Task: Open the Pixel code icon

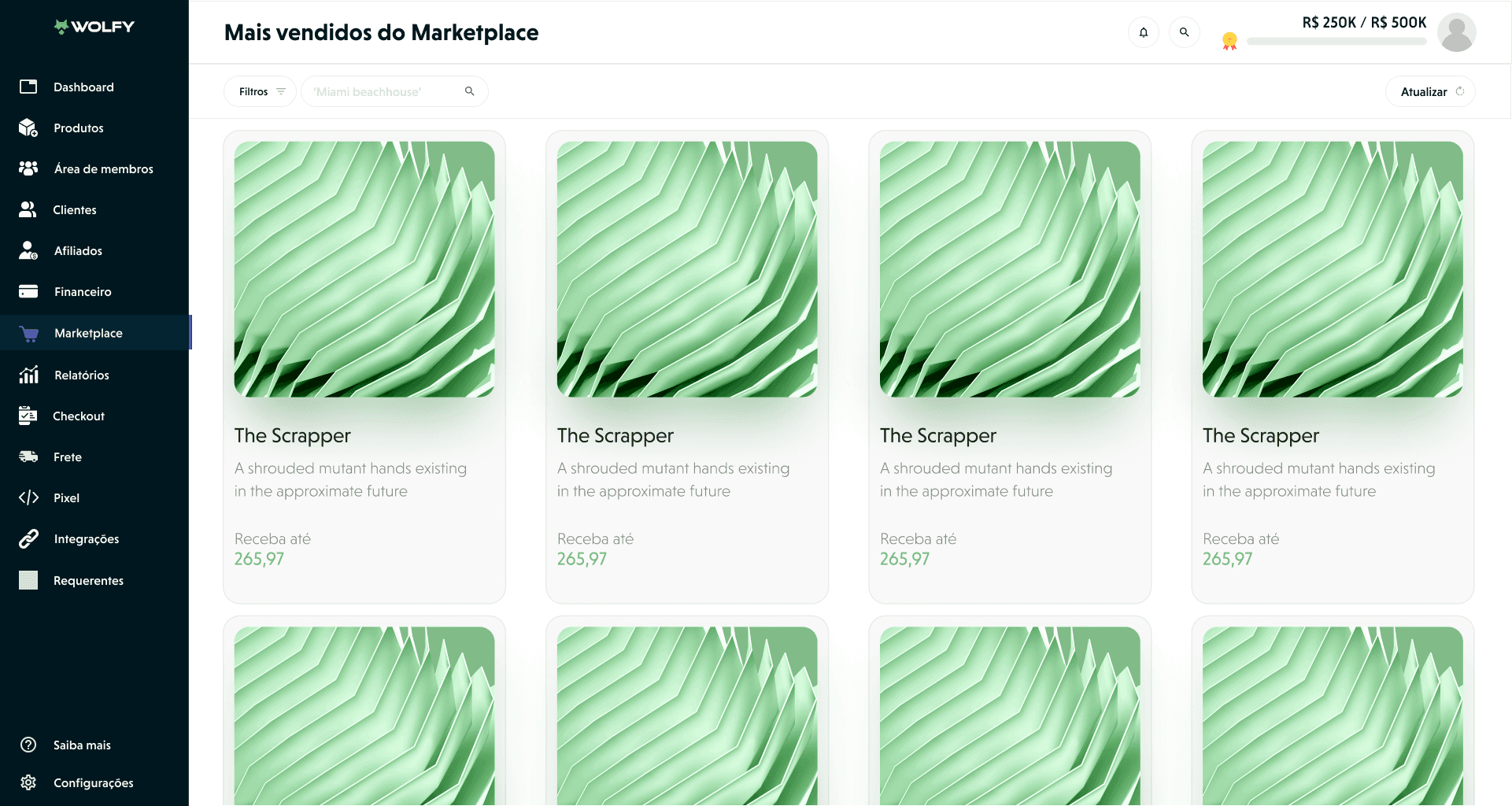Action: pyautogui.click(x=28, y=497)
